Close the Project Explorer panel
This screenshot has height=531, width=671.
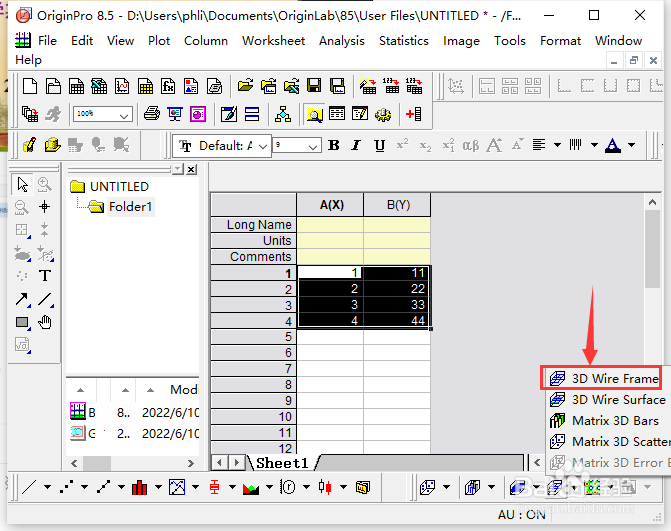point(192,169)
